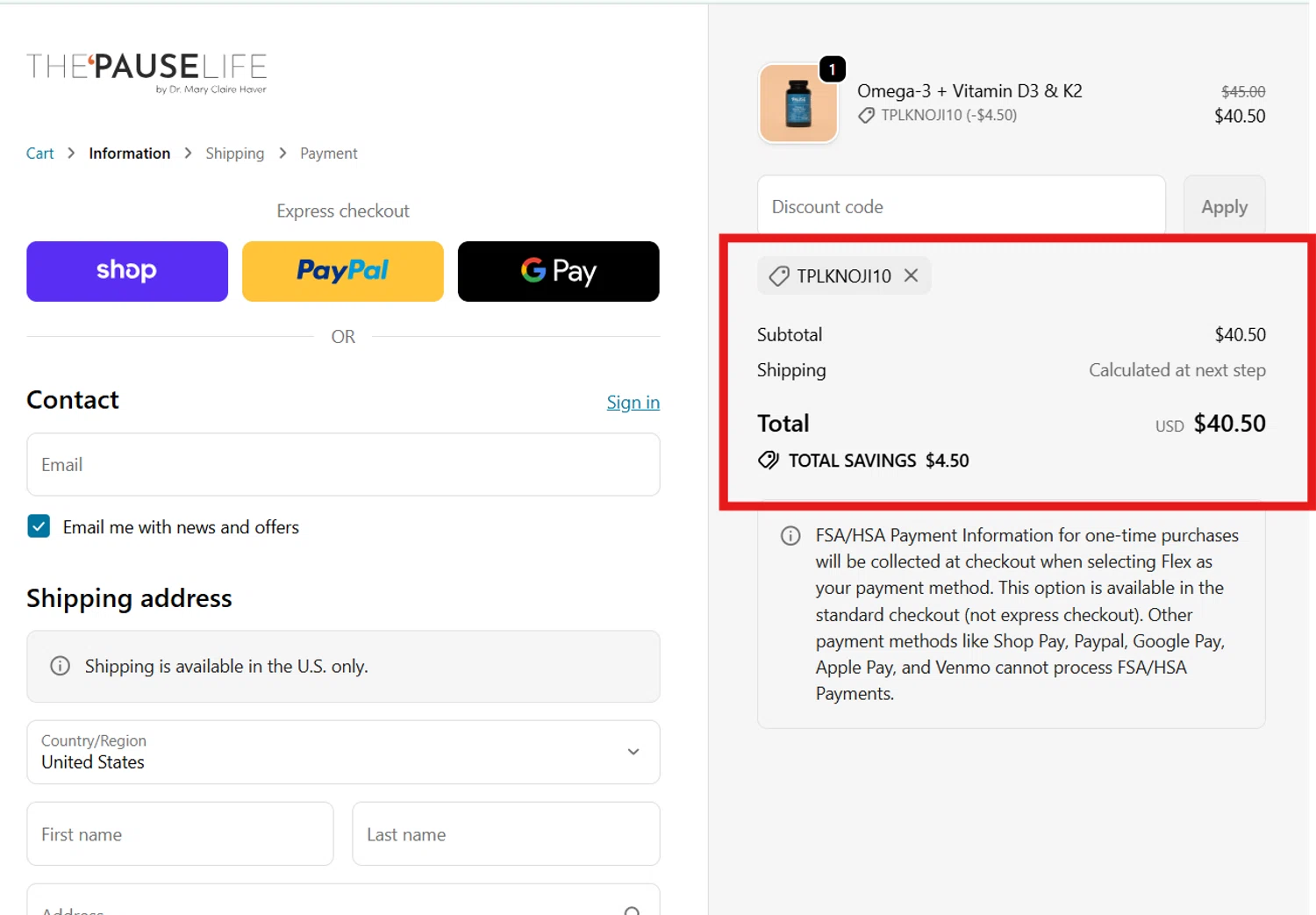Click info icon beside shipping availability notice

(x=61, y=666)
